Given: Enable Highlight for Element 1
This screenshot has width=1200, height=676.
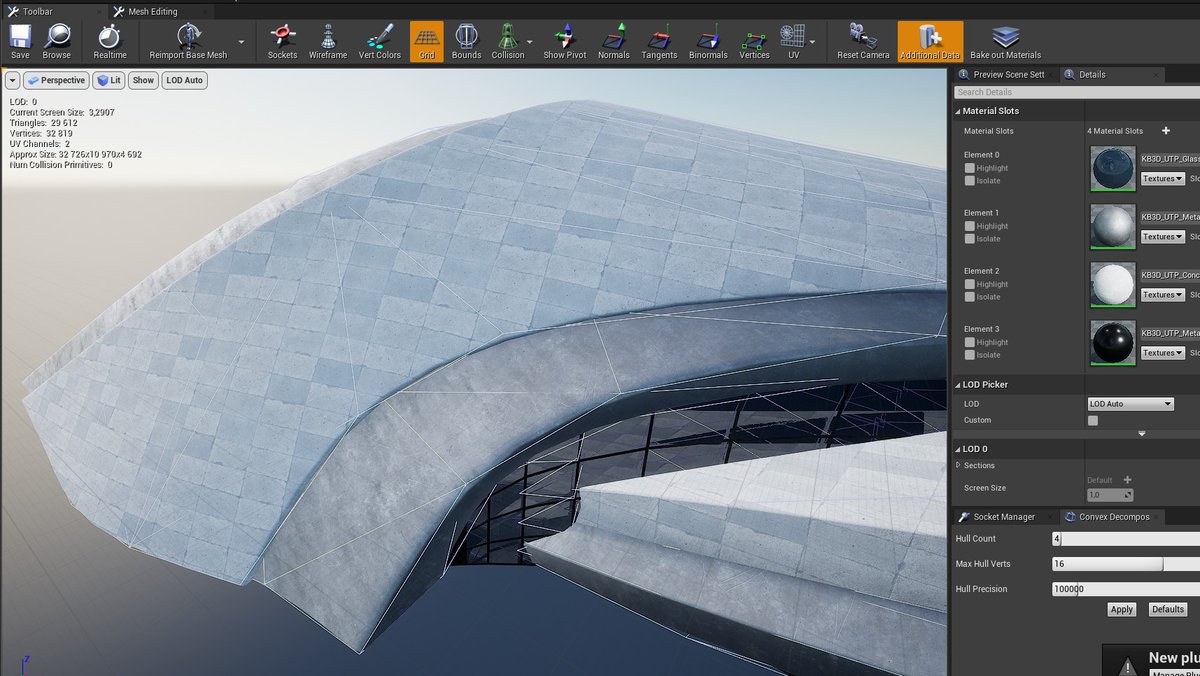Looking at the screenshot, I should pyautogui.click(x=969, y=226).
